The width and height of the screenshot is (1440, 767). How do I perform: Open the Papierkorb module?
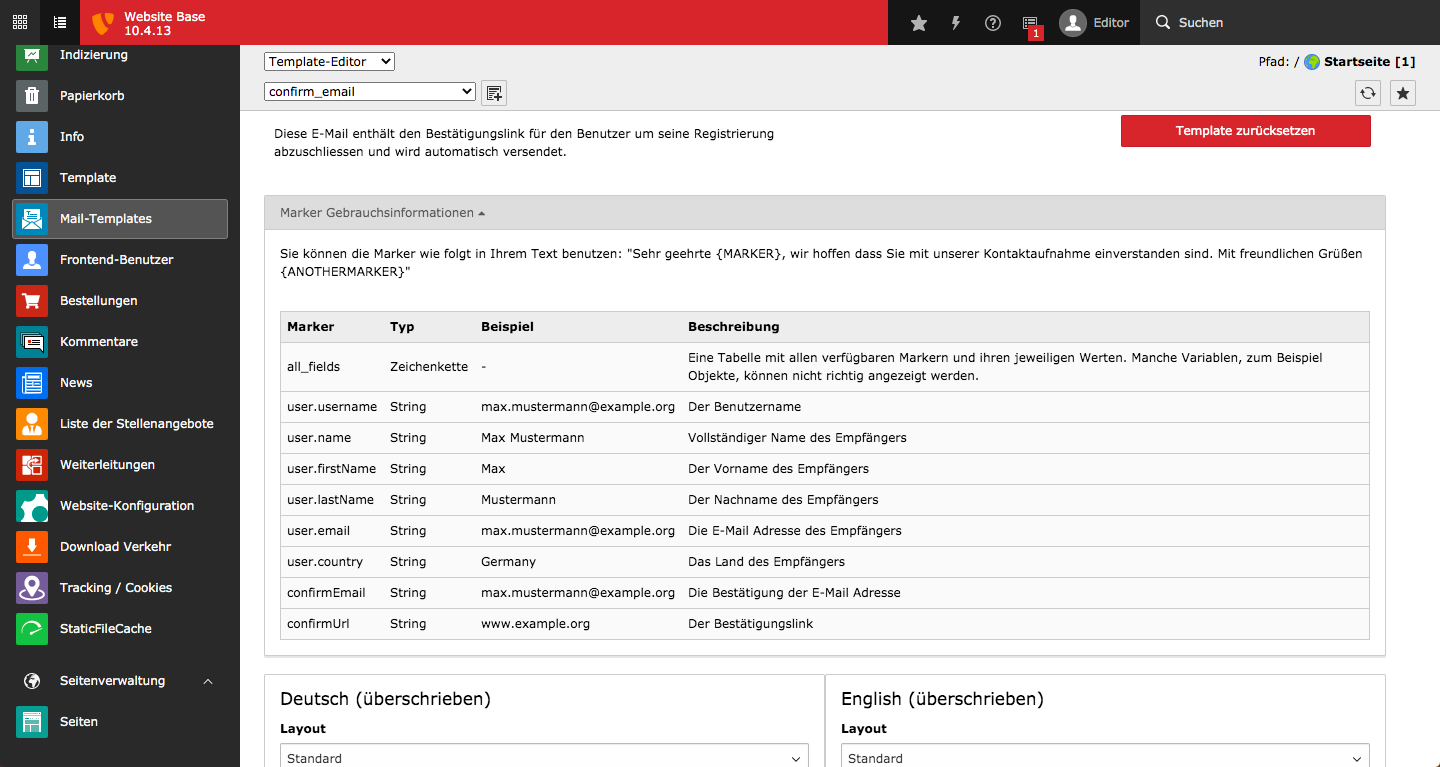[120, 96]
